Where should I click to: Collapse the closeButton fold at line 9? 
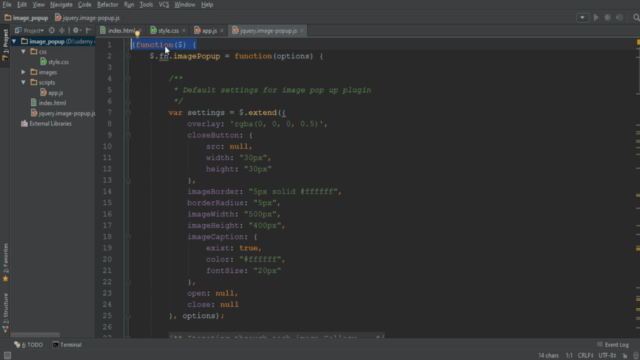[x=128, y=135]
